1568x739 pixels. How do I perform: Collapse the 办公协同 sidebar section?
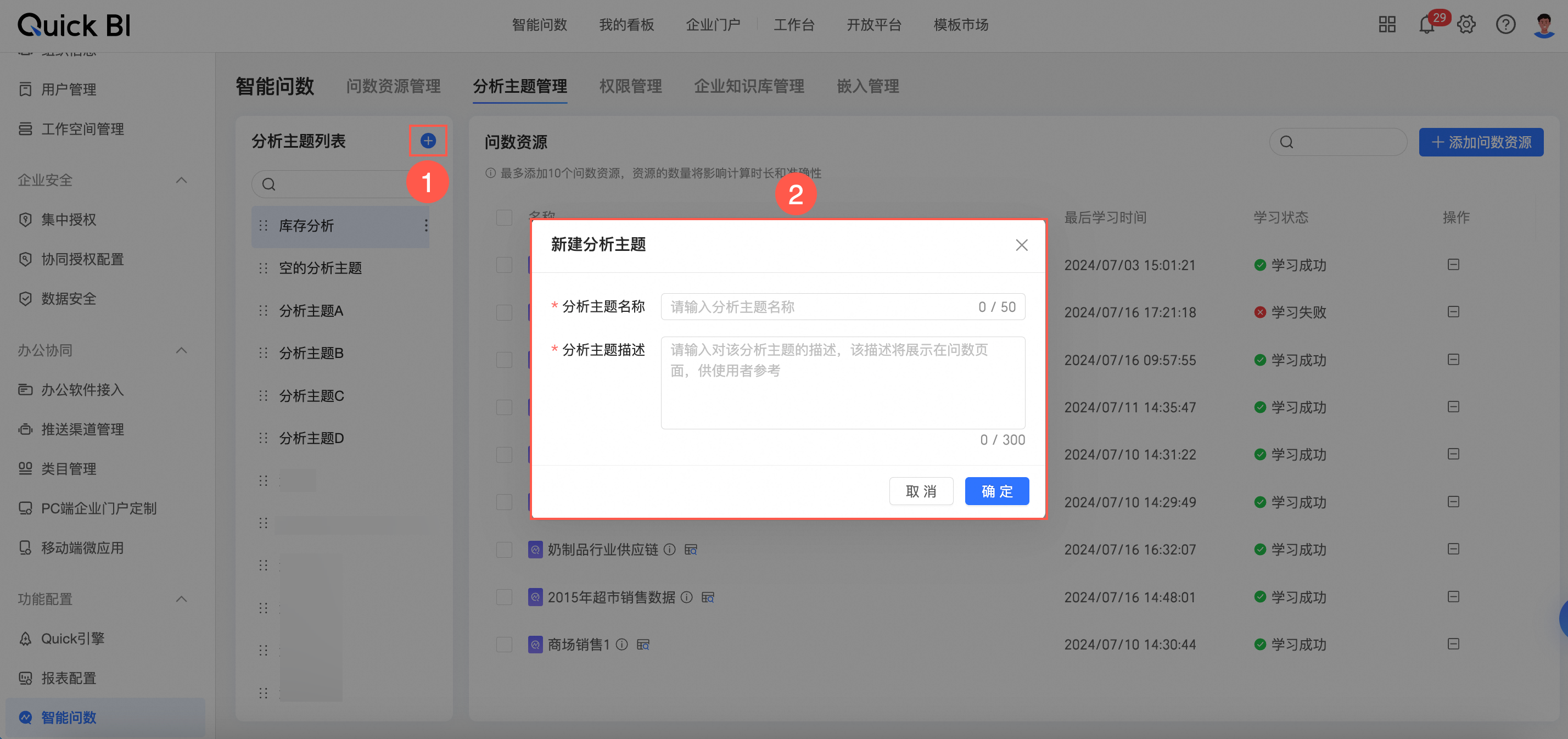coord(181,351)
